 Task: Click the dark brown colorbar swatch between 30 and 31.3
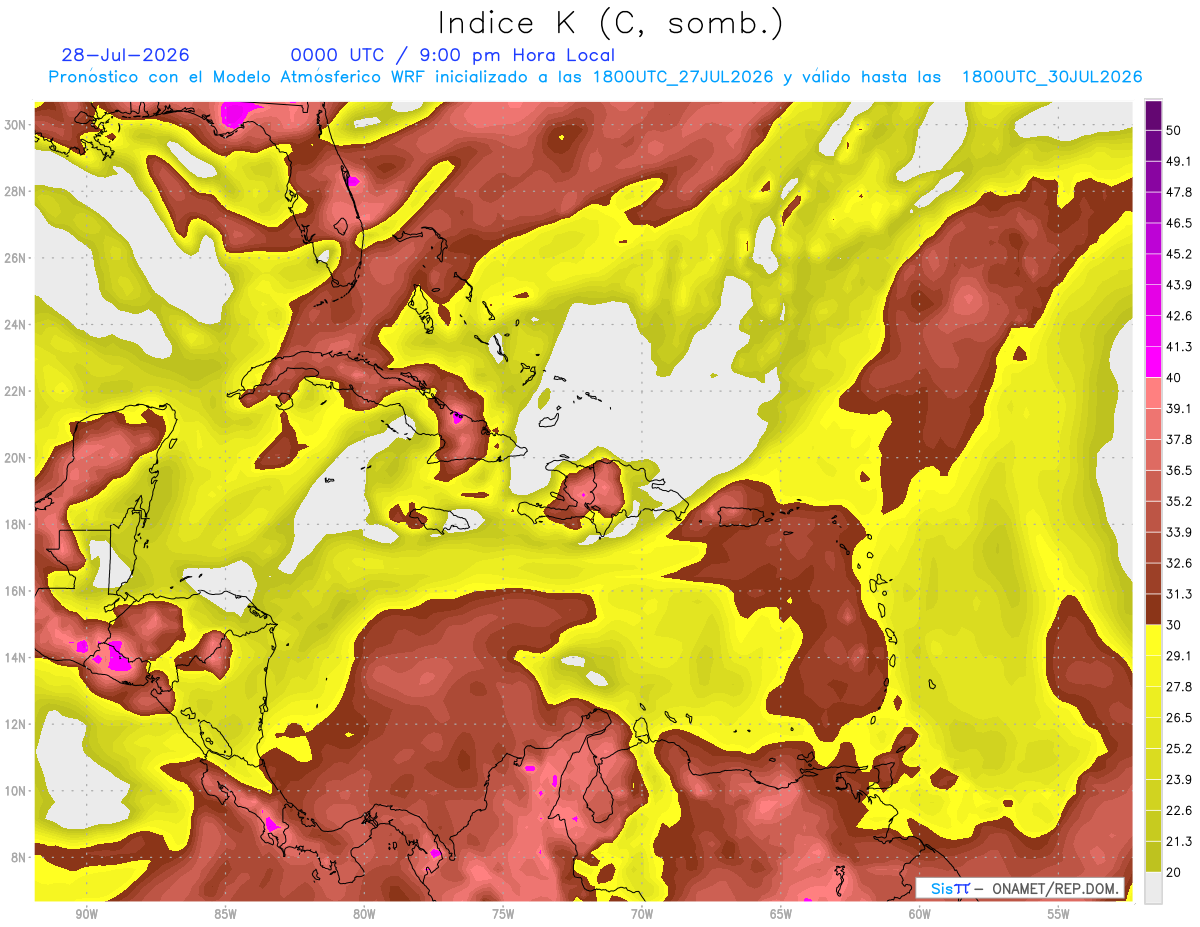tap(1154, 609)
